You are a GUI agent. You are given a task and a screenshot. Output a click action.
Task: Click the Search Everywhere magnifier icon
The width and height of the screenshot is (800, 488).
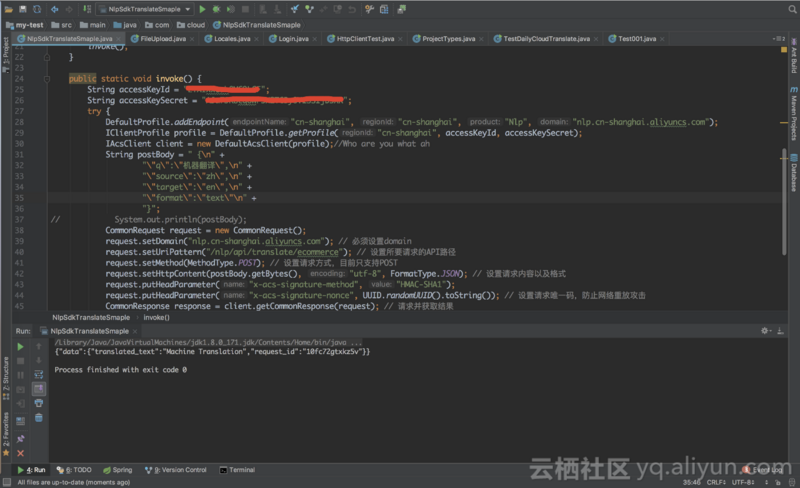pos(792,9)
